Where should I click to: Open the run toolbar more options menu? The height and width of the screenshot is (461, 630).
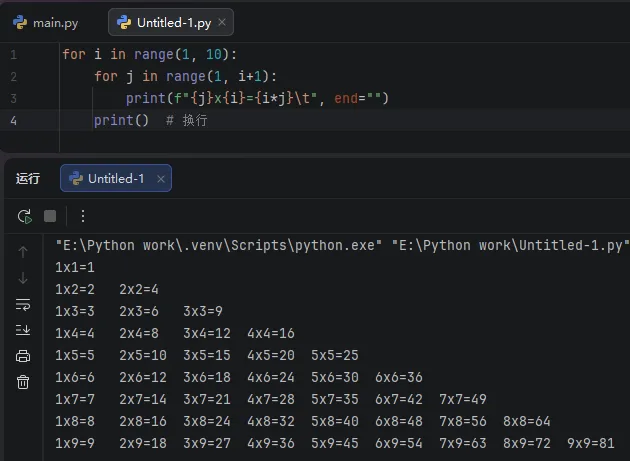[x=83, y=216]
